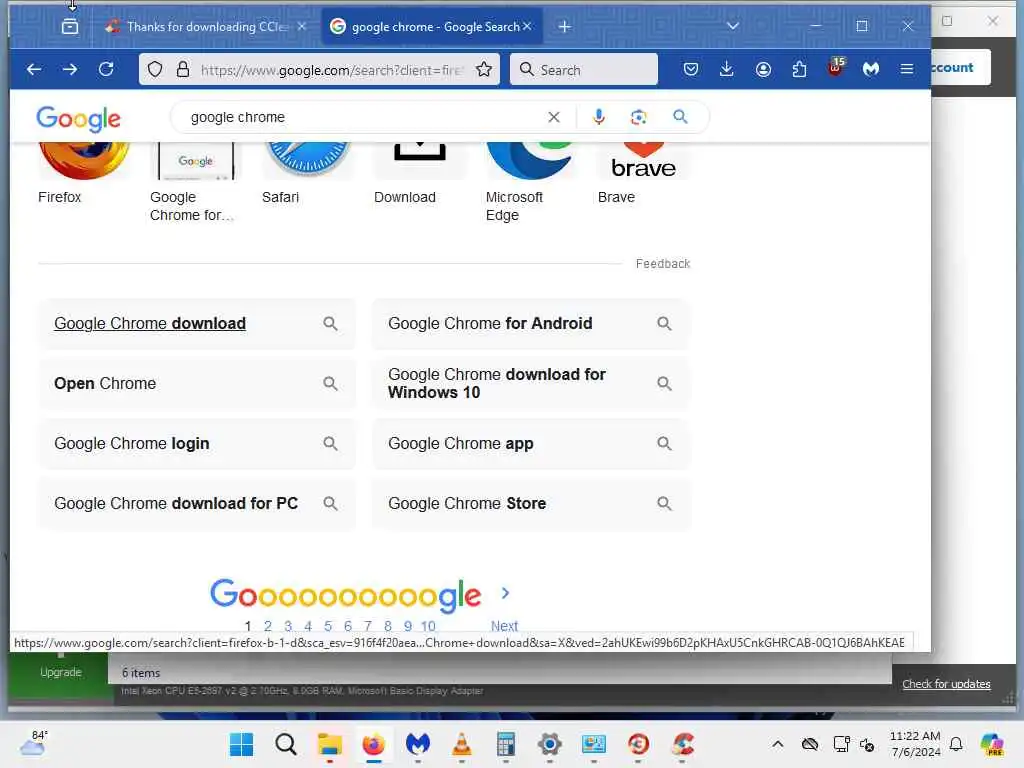Open a new browser tab

[x=565, y=27]
